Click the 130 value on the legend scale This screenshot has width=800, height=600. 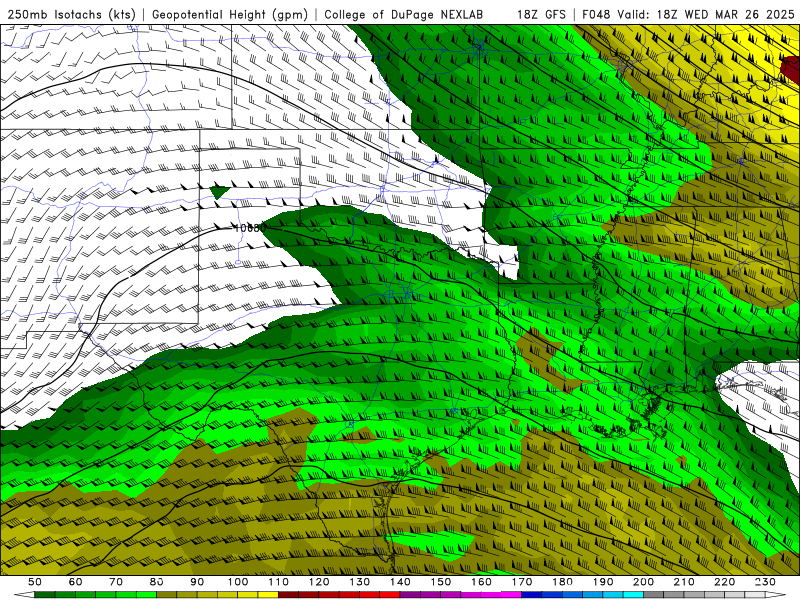(360, 582)
